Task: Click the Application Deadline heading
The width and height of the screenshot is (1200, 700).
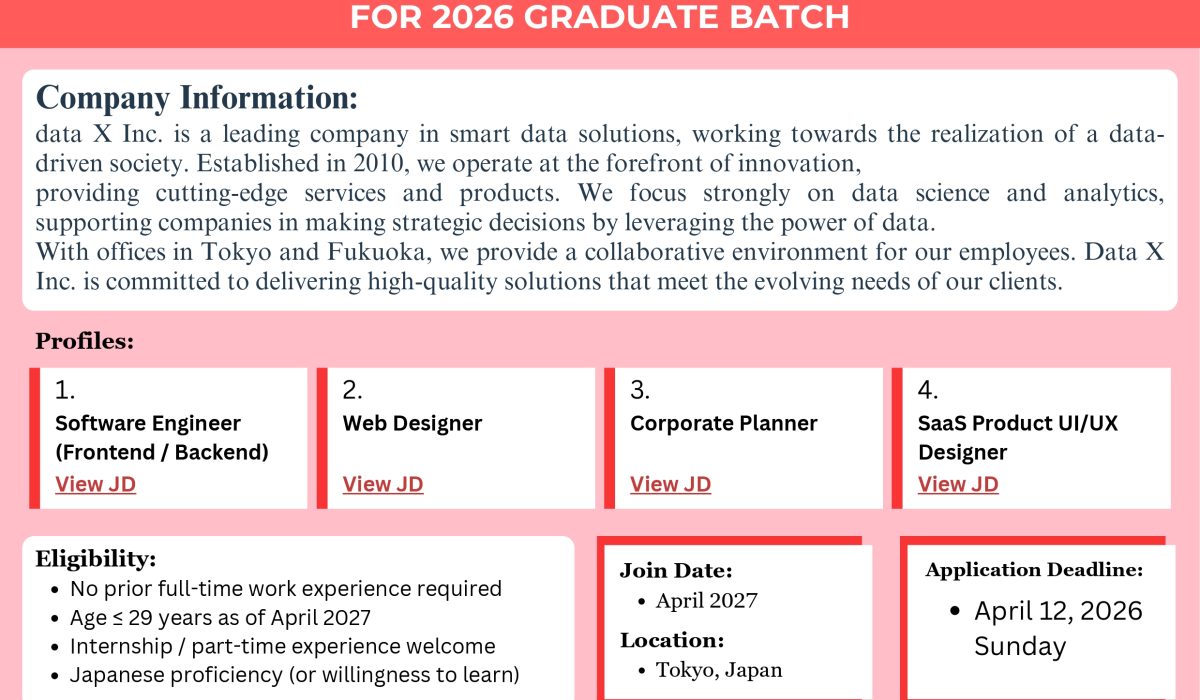Action: [x=1034, y=570]
